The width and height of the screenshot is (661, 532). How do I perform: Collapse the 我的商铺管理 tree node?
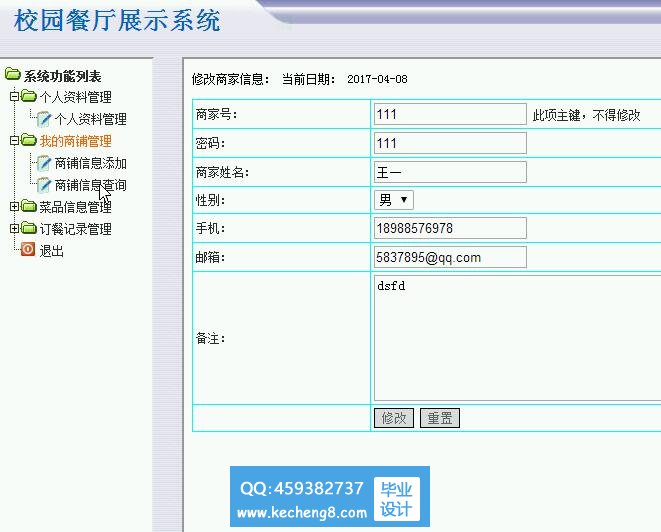point(14,140)
